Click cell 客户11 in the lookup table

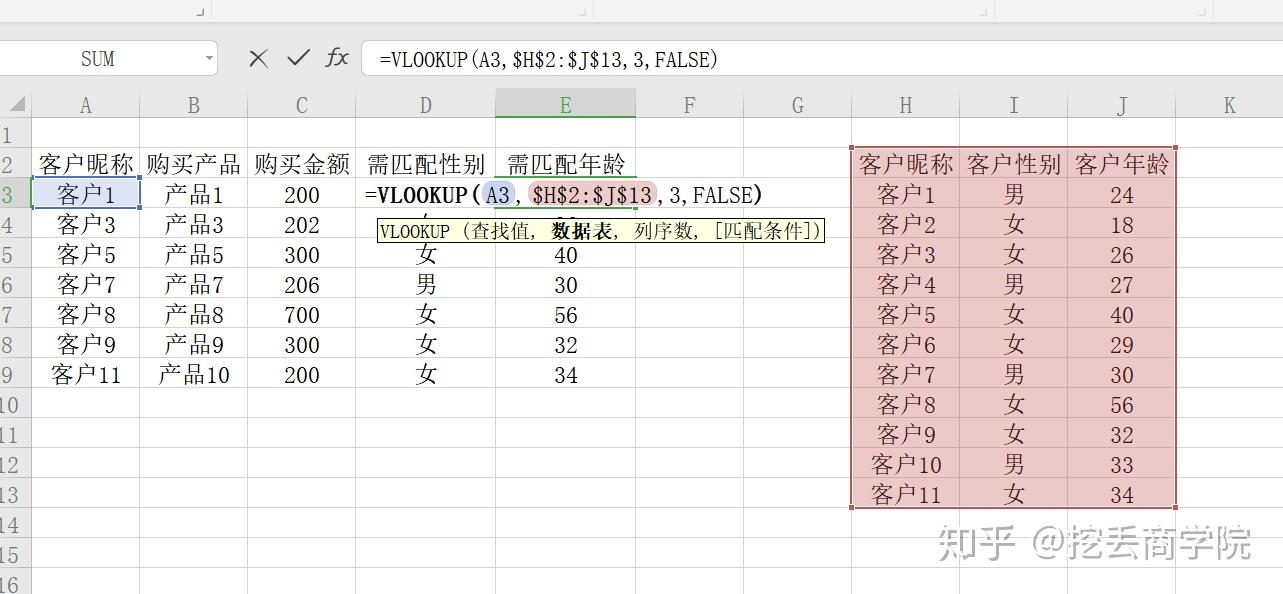pyautogui.click(x=905, y=494)
